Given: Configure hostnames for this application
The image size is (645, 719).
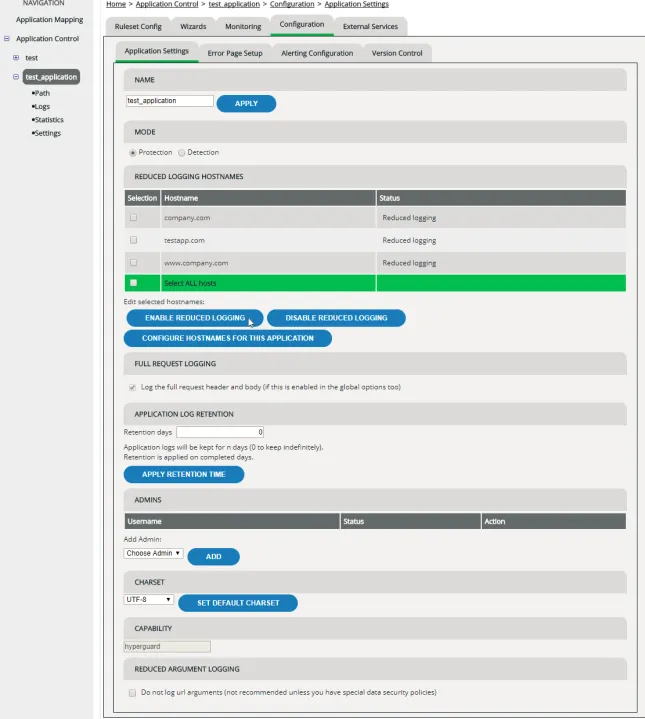Looking at the screenshot, I should point(227,338).
